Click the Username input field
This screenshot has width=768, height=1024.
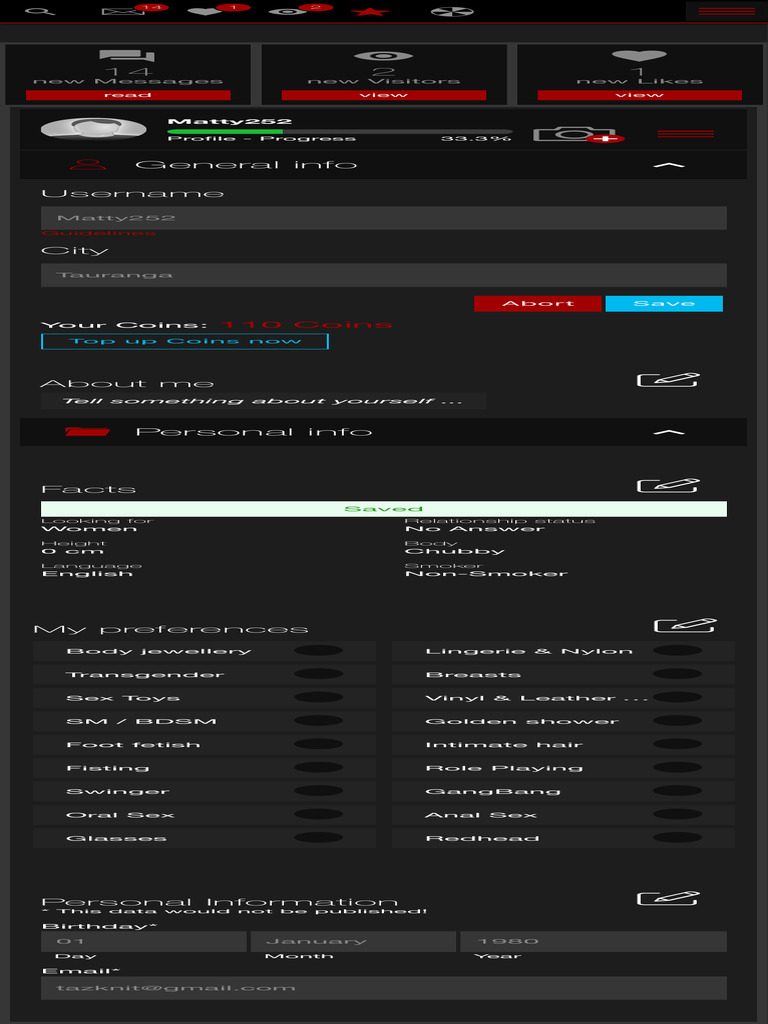pyautogui.click(x=384, y=218)
